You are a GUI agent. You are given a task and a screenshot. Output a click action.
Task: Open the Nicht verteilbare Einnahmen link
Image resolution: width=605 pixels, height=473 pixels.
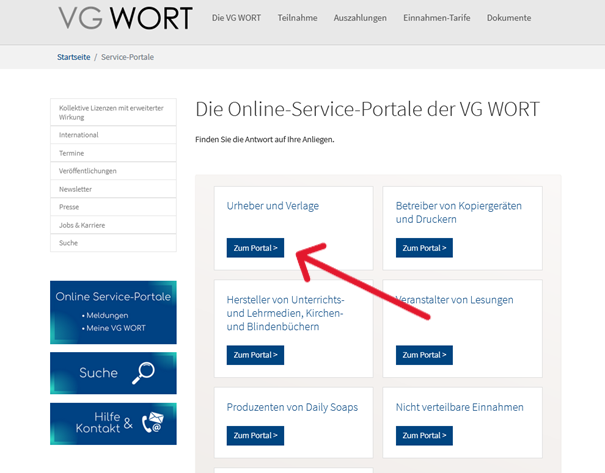coord(460,407)
